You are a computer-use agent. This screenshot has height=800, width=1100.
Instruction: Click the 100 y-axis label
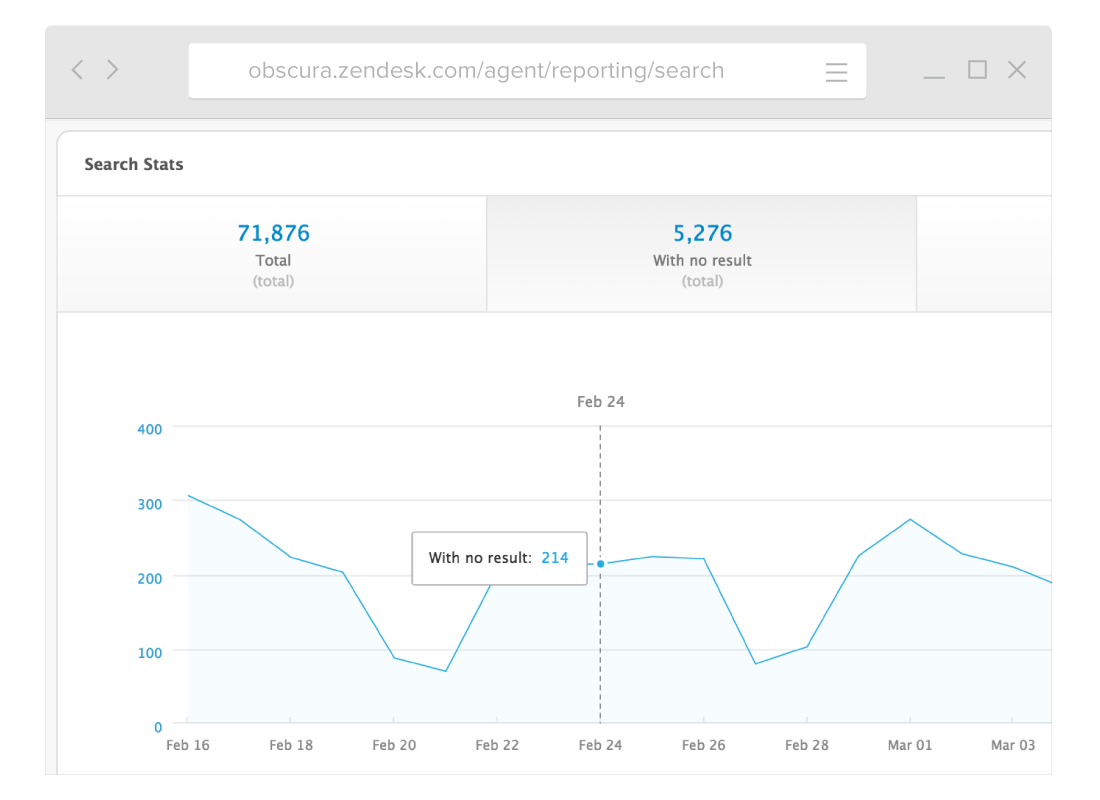[x=149, y=653]
